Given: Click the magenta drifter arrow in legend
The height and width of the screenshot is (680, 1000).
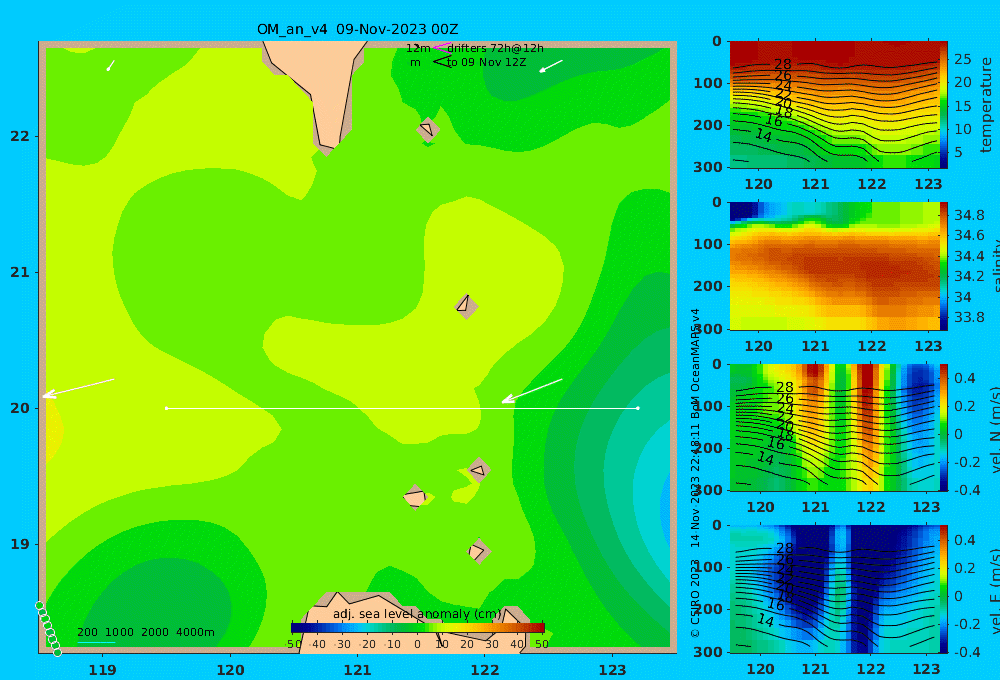Looking at the screenshot, I should 441,47.
